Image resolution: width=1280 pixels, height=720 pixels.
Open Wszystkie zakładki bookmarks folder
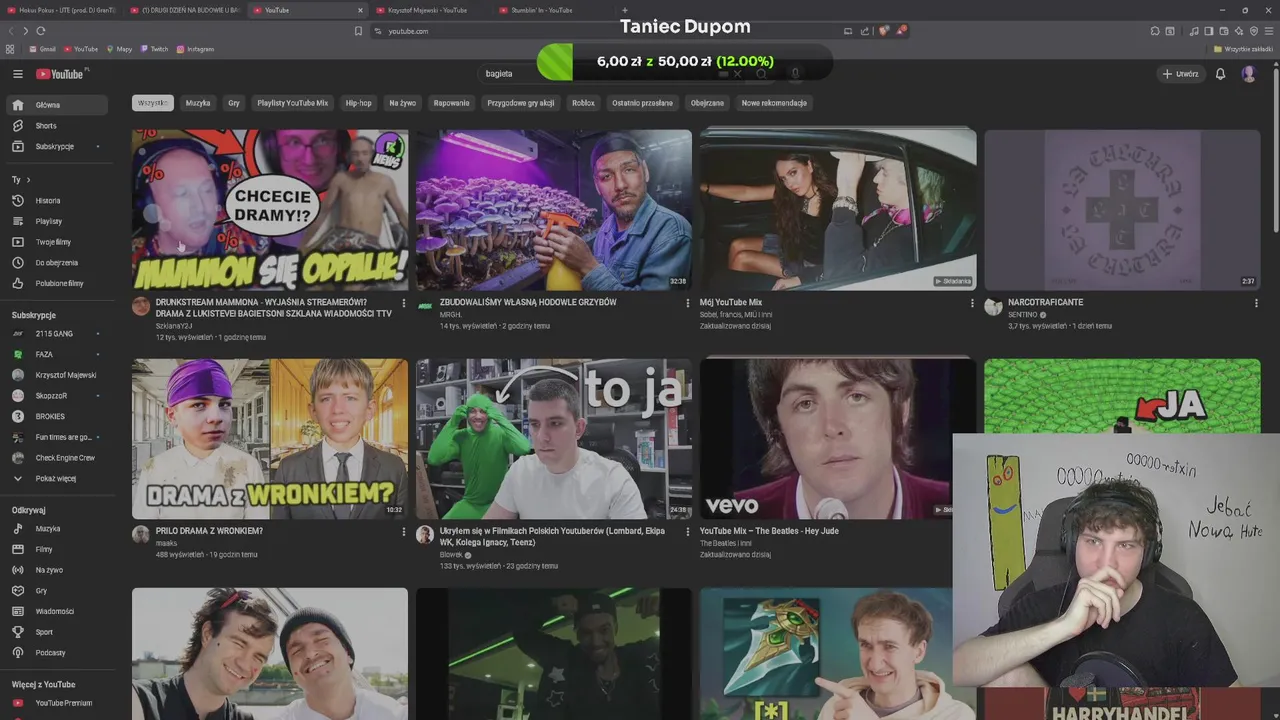pos(1243,49)
